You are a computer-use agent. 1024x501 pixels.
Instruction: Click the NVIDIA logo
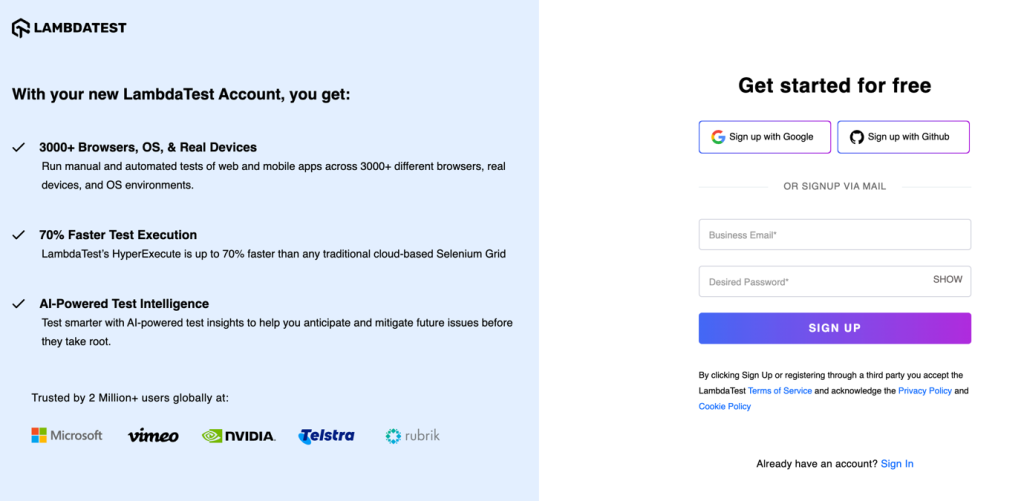point(238,436)
